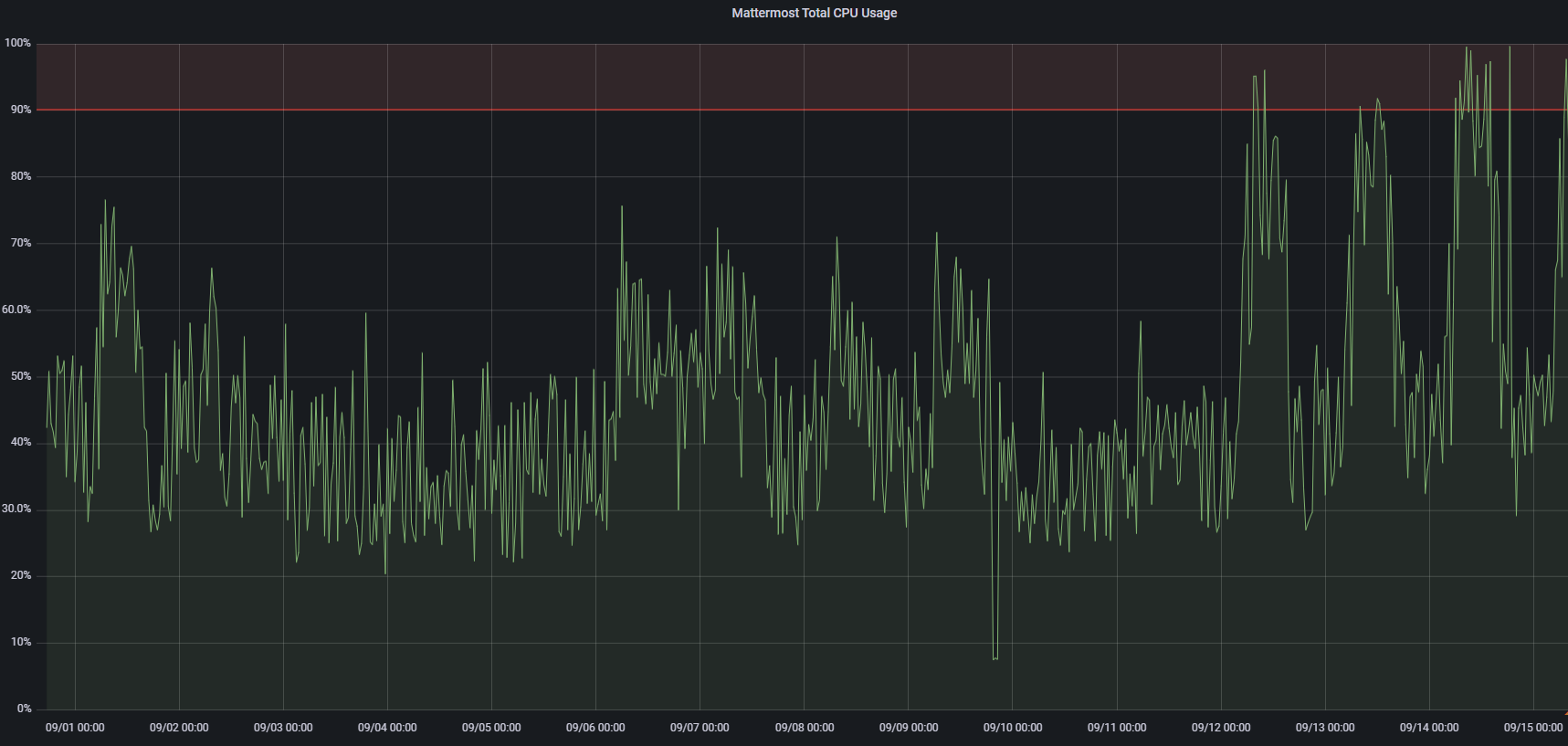Viewport: 1568px width, 746px height.
Task: Click the 09/08 00:00 time label
Action: pyautogui.click(x=805, y=728)
